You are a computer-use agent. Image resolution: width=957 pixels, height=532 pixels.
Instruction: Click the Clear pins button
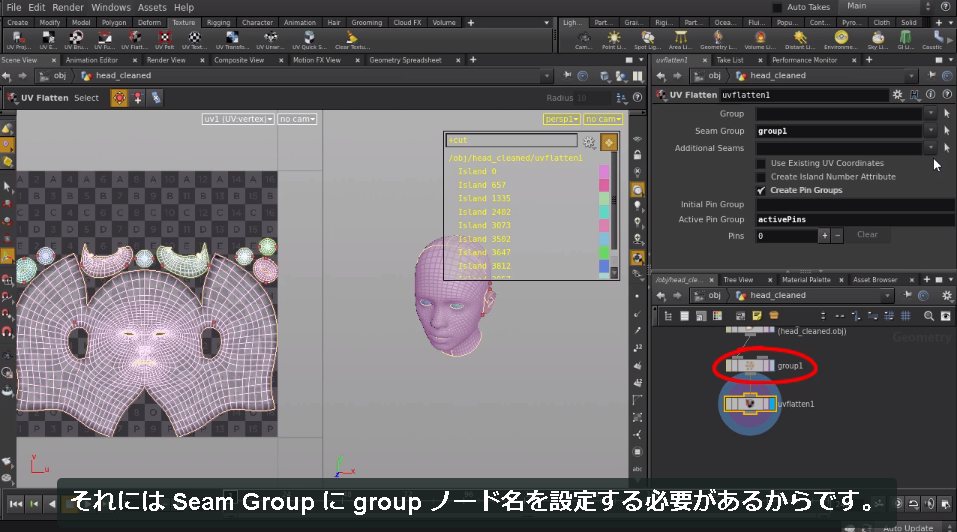pyautogui.click(x=867, y=235)
